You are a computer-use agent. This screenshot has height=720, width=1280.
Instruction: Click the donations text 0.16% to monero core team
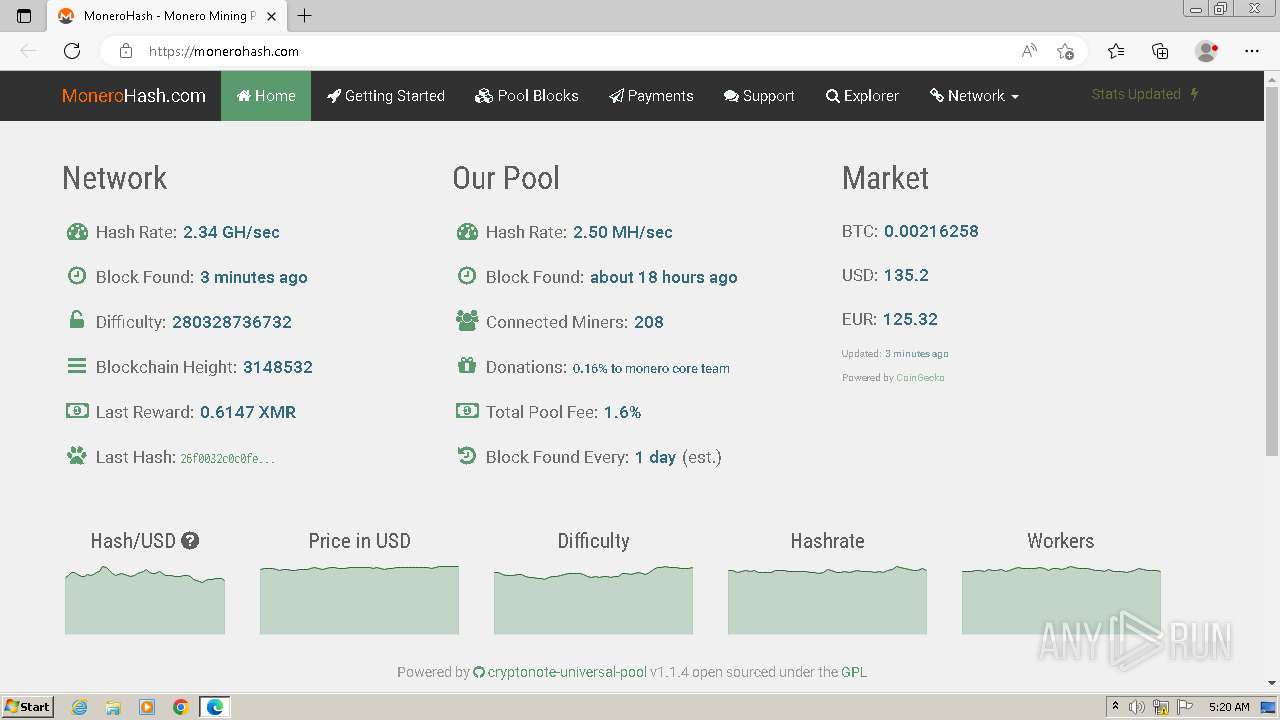tap(651, 368)
